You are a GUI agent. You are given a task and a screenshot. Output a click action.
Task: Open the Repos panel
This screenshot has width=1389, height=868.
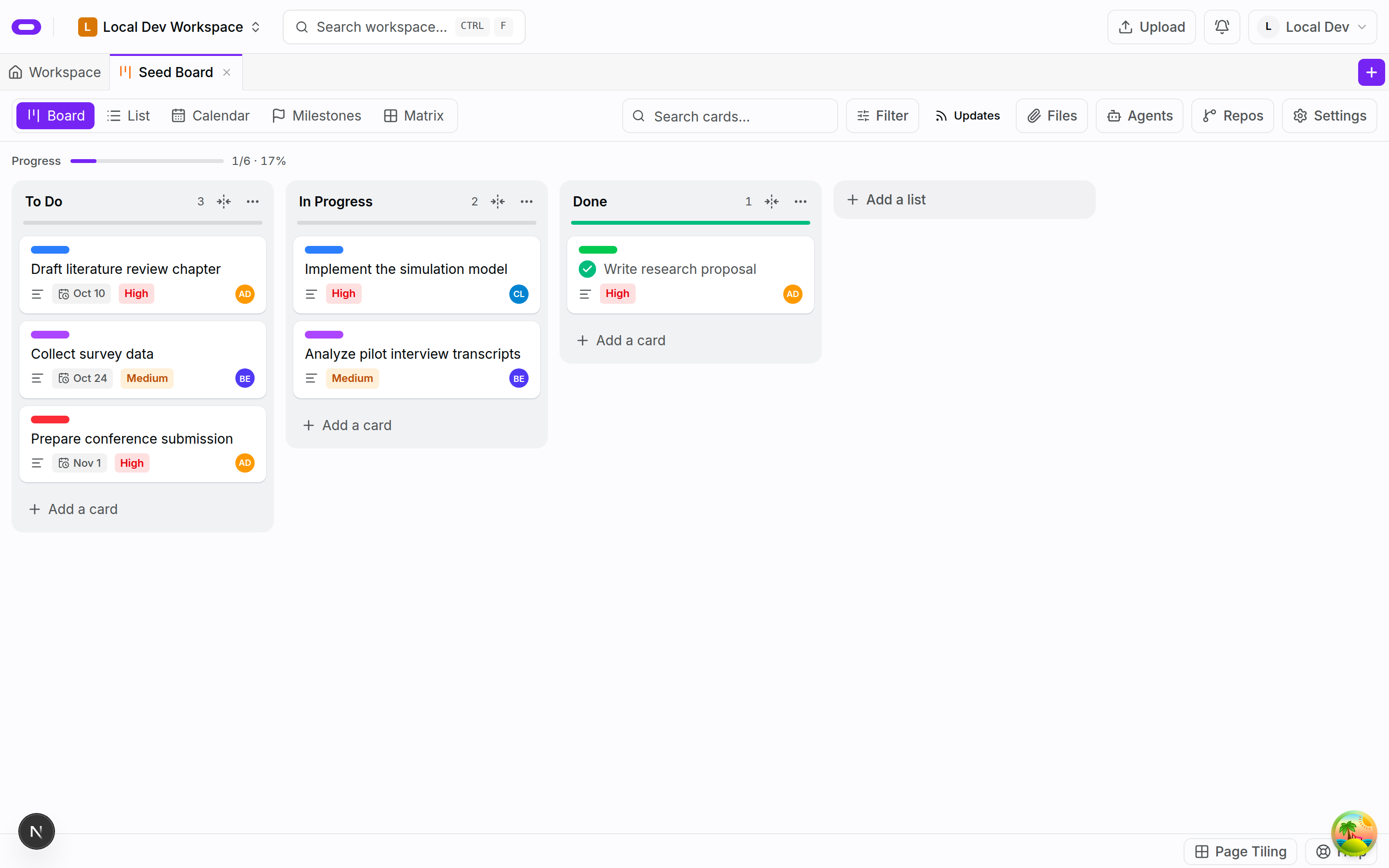(x=1232, y=116)
